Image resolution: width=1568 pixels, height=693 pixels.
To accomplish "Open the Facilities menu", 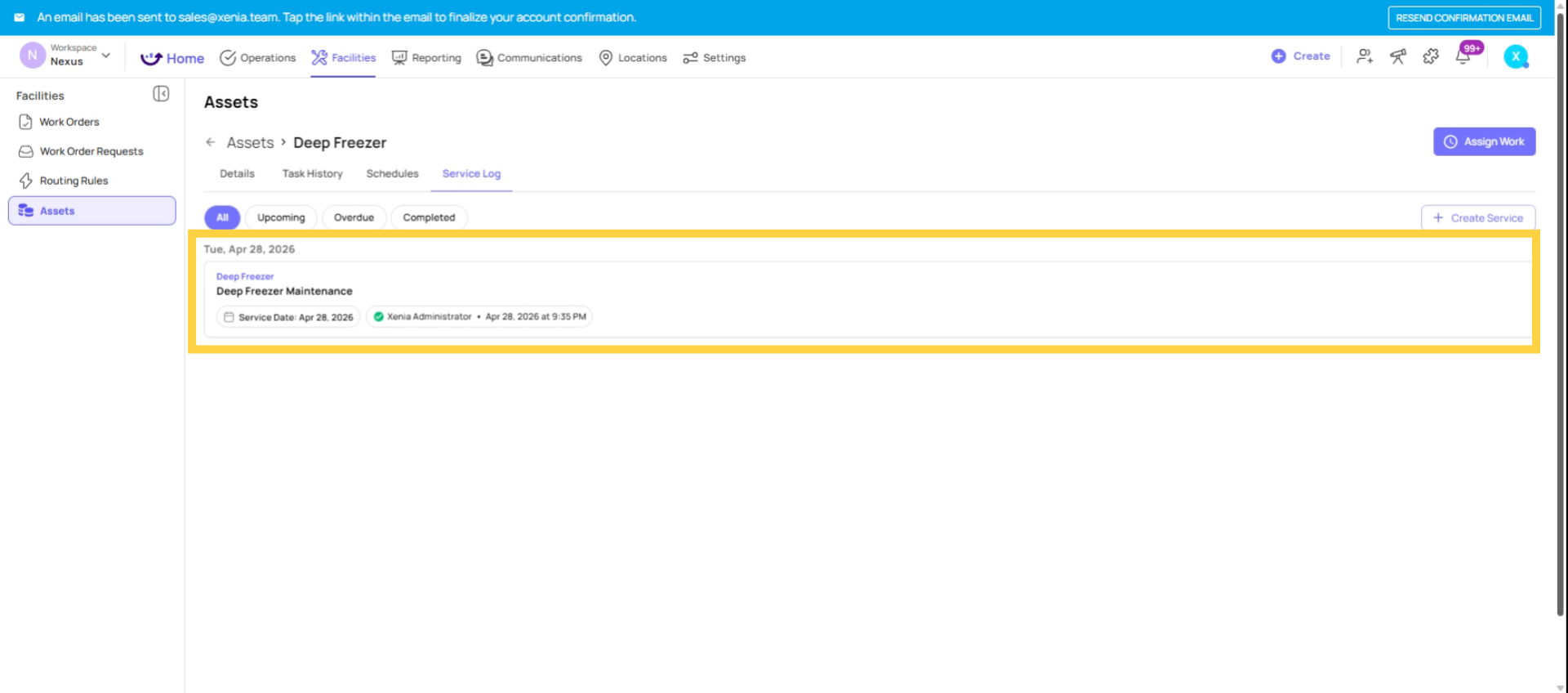I will (343, 58).
